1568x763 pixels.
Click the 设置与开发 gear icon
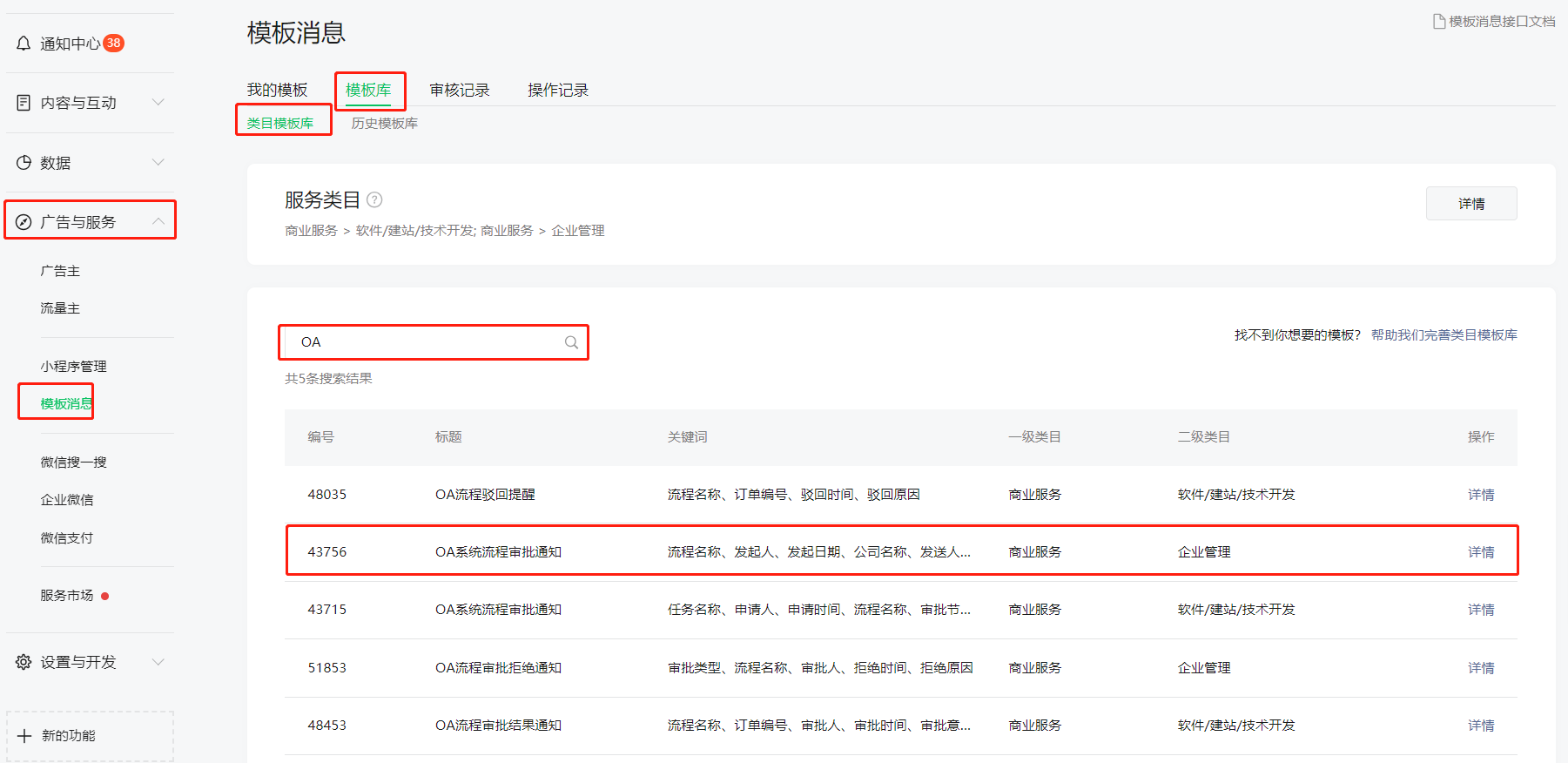(x=24, y=662)
